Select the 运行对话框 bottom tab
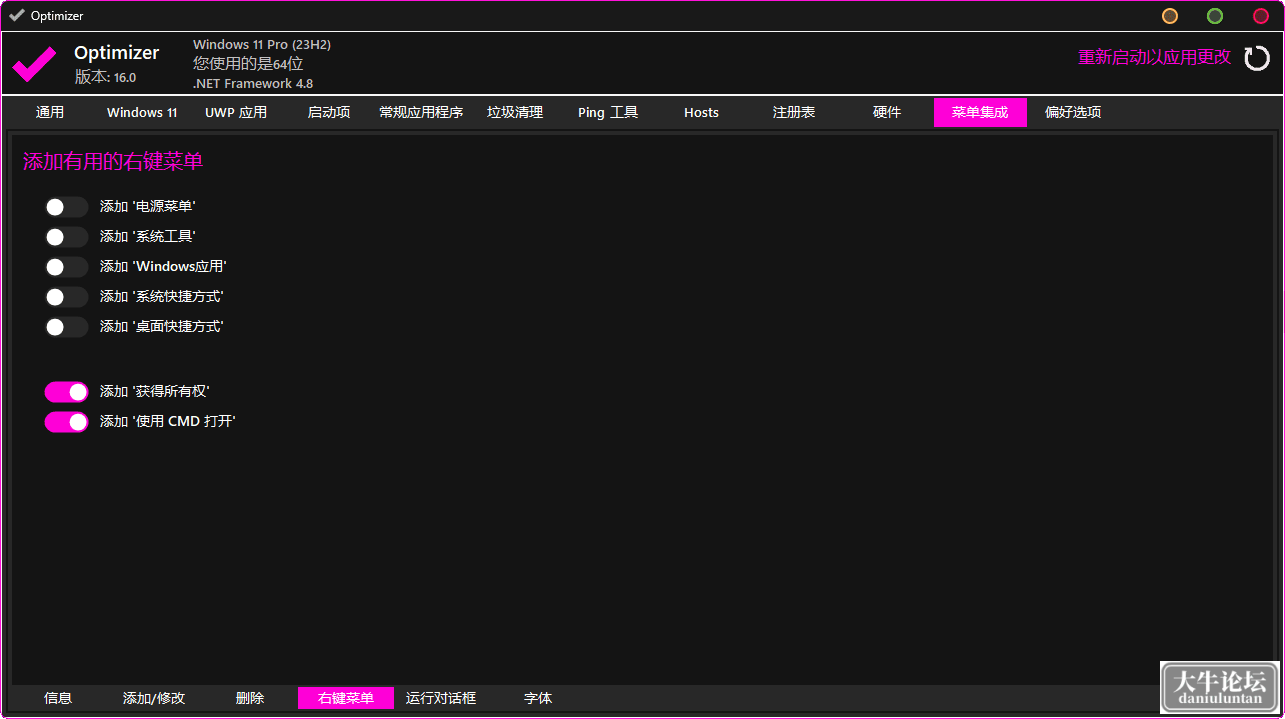 tap(441, 698)
